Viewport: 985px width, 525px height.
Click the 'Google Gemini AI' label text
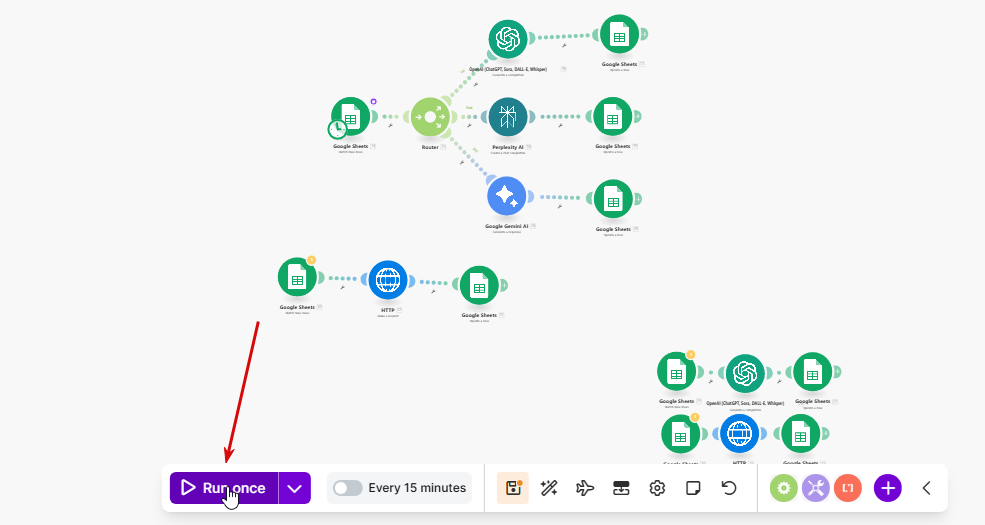click(506, 226)
